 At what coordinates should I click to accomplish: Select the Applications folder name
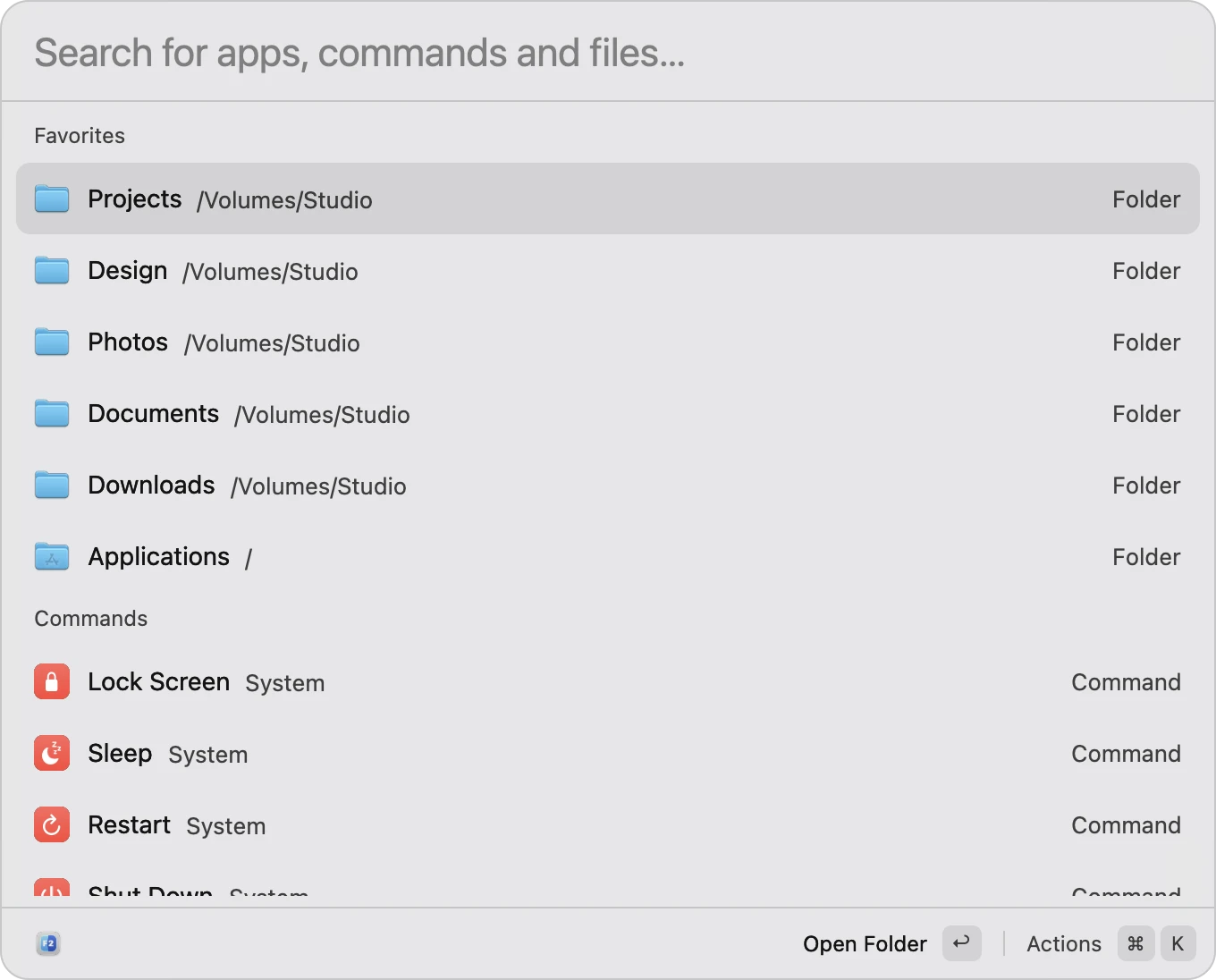[159, 557]
